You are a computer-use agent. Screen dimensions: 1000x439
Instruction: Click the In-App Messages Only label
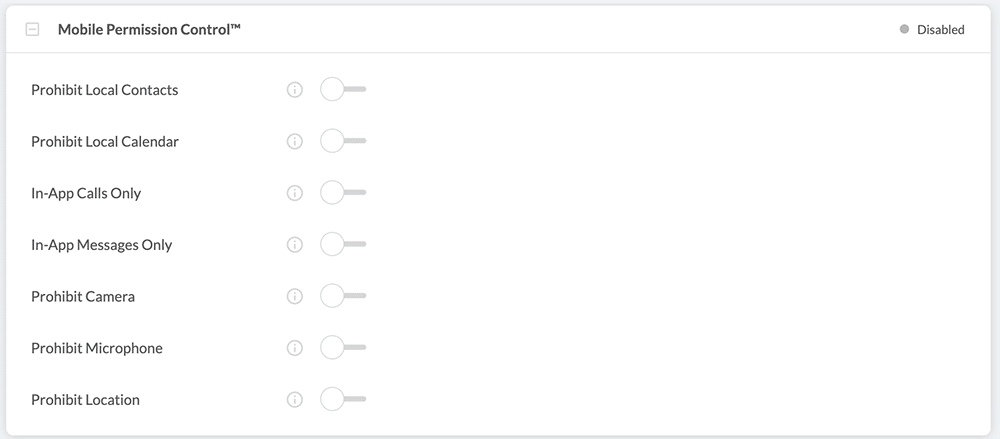pyautogui.click(x=101, y=245)
